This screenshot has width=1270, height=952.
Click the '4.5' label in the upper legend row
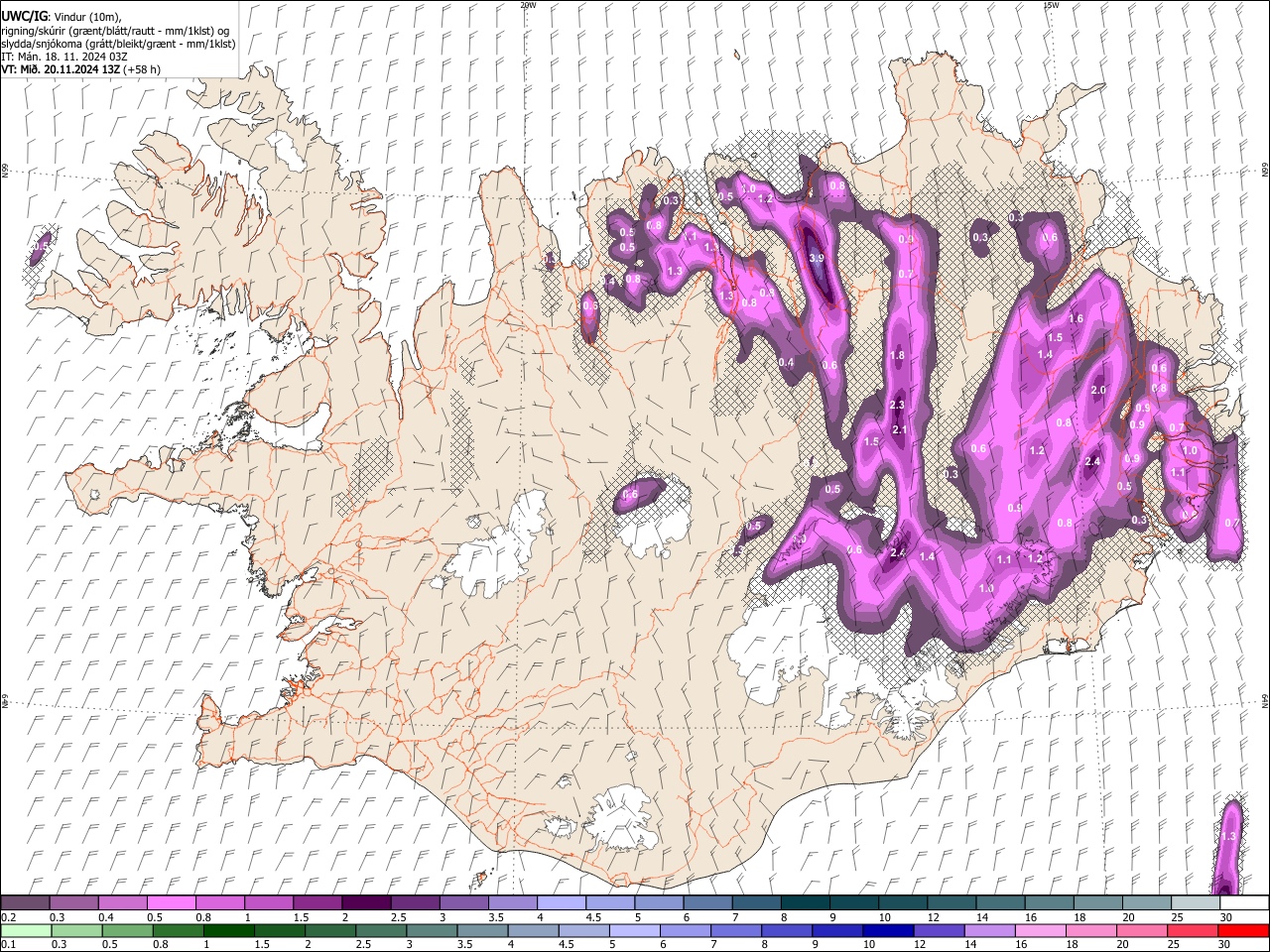pos(593,917)
